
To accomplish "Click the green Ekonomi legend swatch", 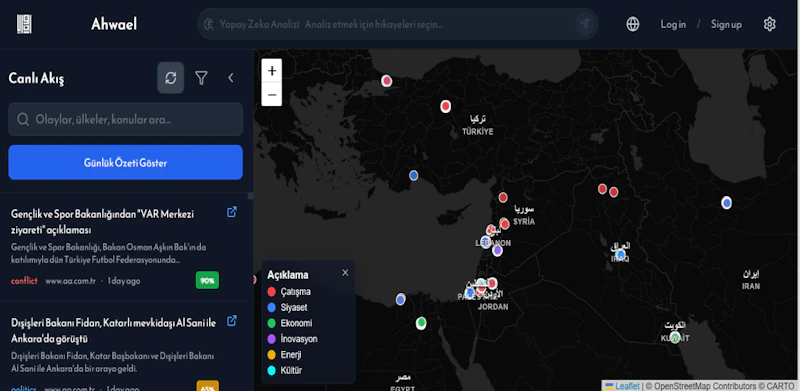I will (271, 323).
